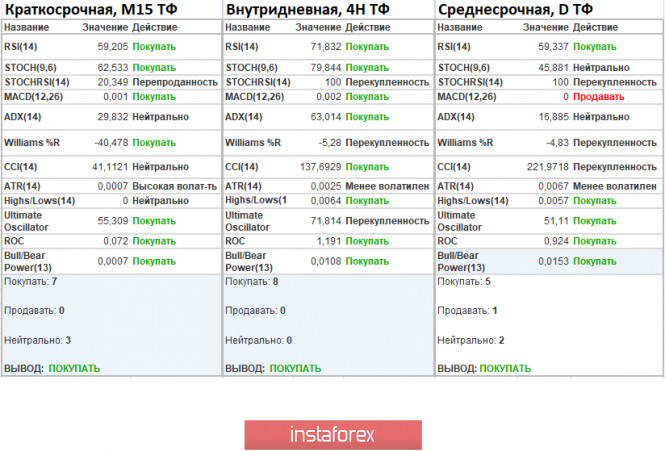Click the daily summary Продавать: 1
The width and height of the screenshot is (665, 451).
467,311
